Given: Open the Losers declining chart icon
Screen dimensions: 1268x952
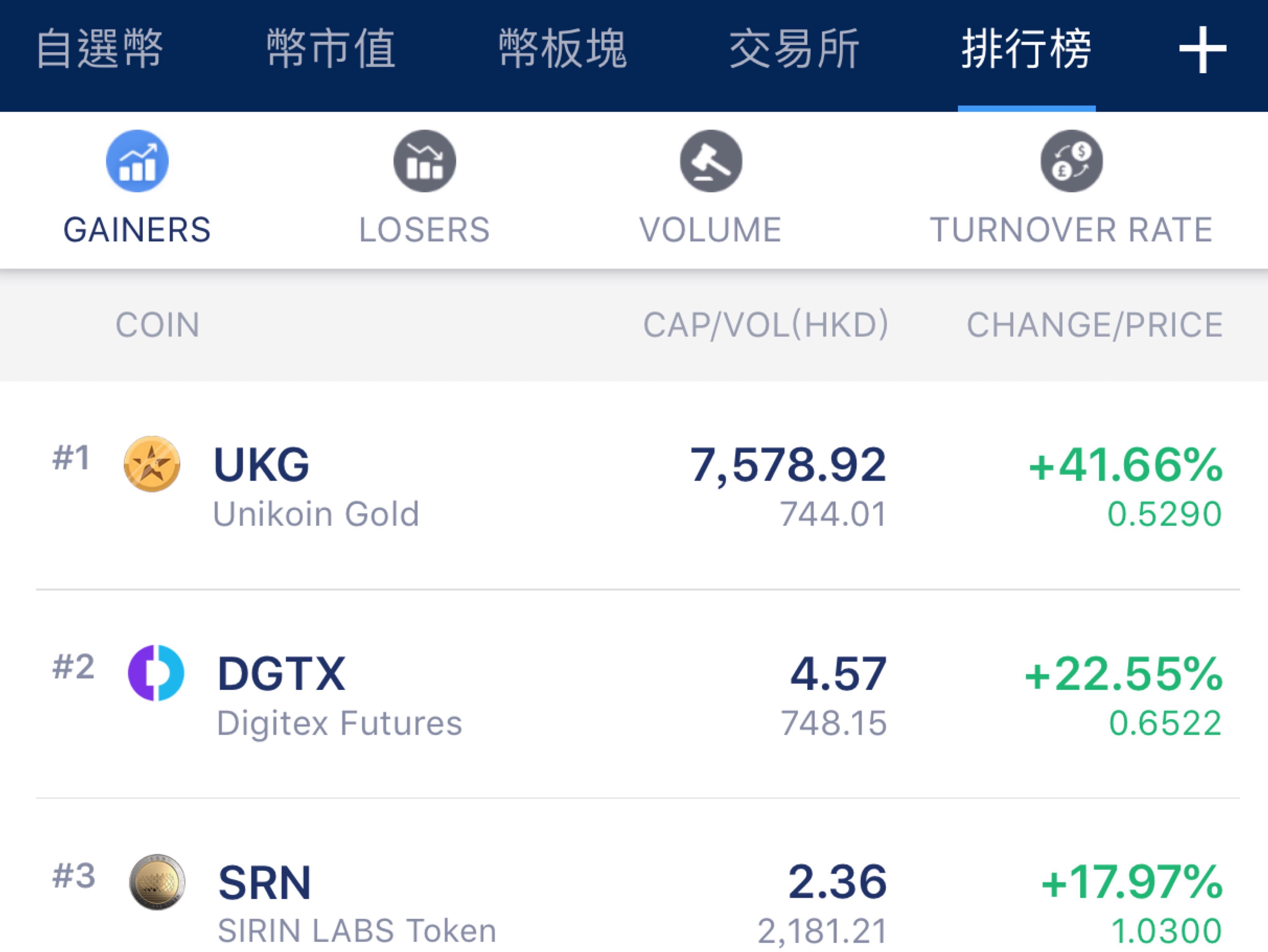Looking at the screenshot, I should 424,161.
